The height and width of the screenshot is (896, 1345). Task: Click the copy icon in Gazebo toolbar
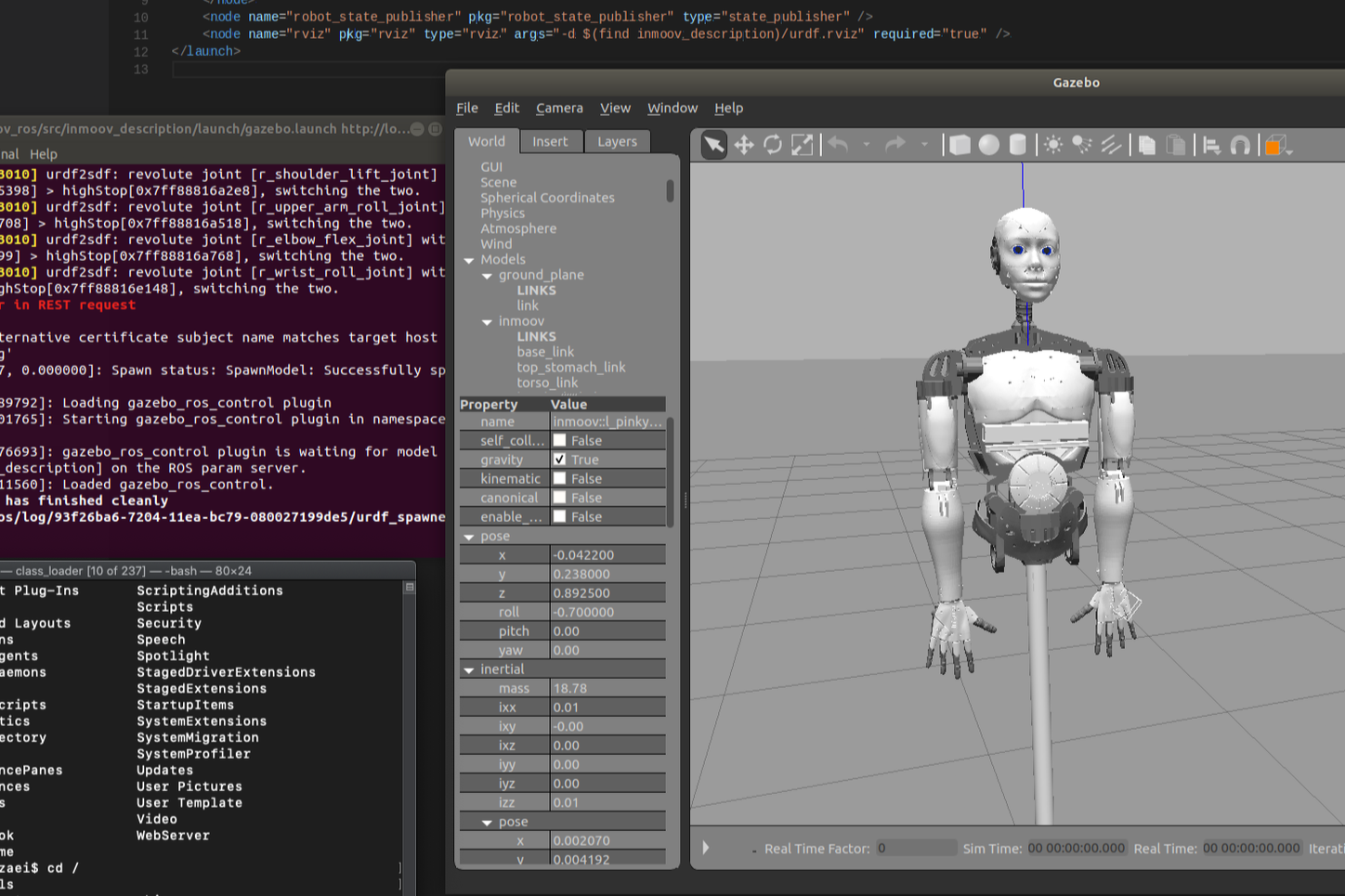click(x=1147, y=145)
